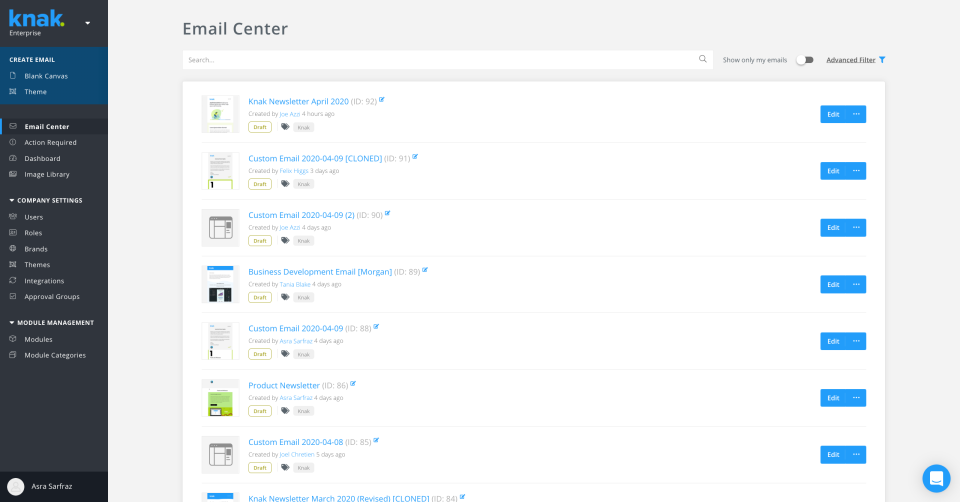Edit Custom Email 2020-04-09 (2)

pos(833,228)
